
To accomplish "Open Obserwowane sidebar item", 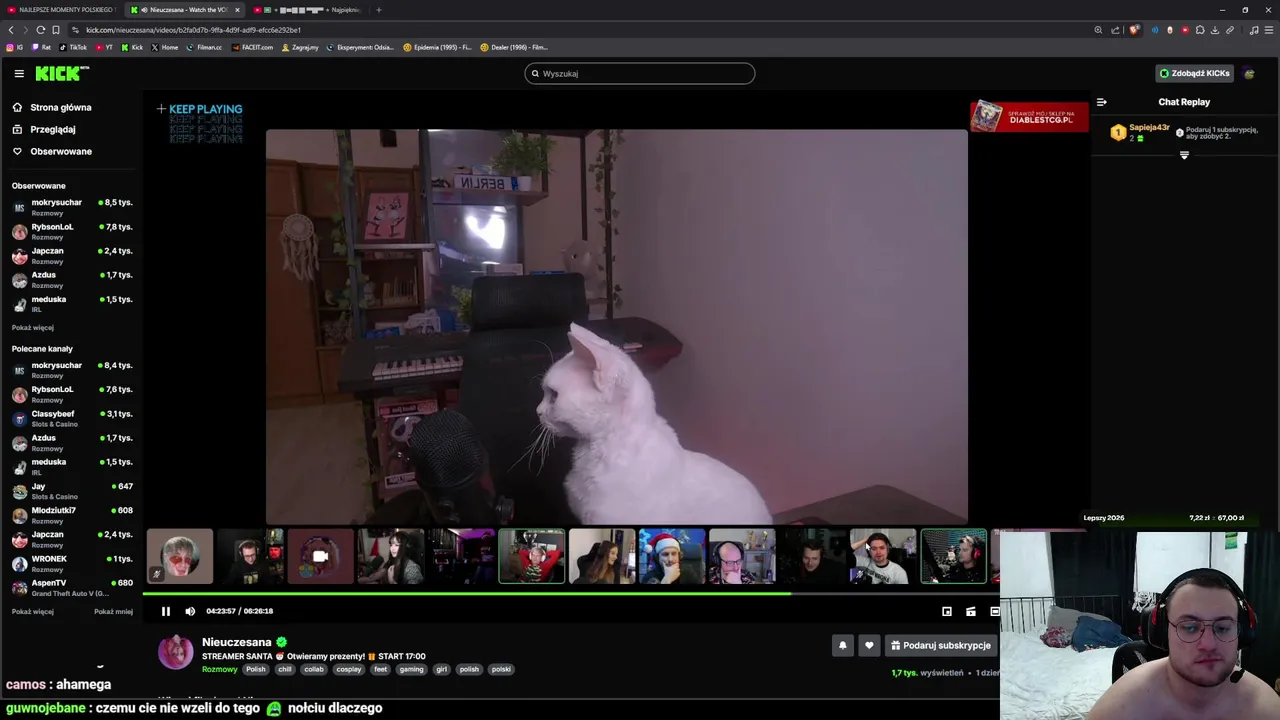I will click(x=52, y=151).
